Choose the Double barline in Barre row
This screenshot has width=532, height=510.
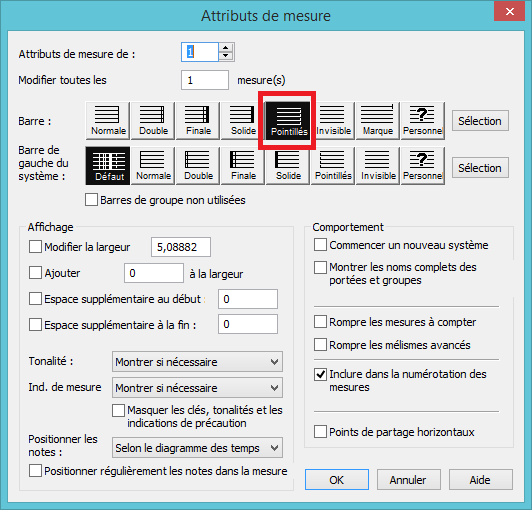pos(153,121)
